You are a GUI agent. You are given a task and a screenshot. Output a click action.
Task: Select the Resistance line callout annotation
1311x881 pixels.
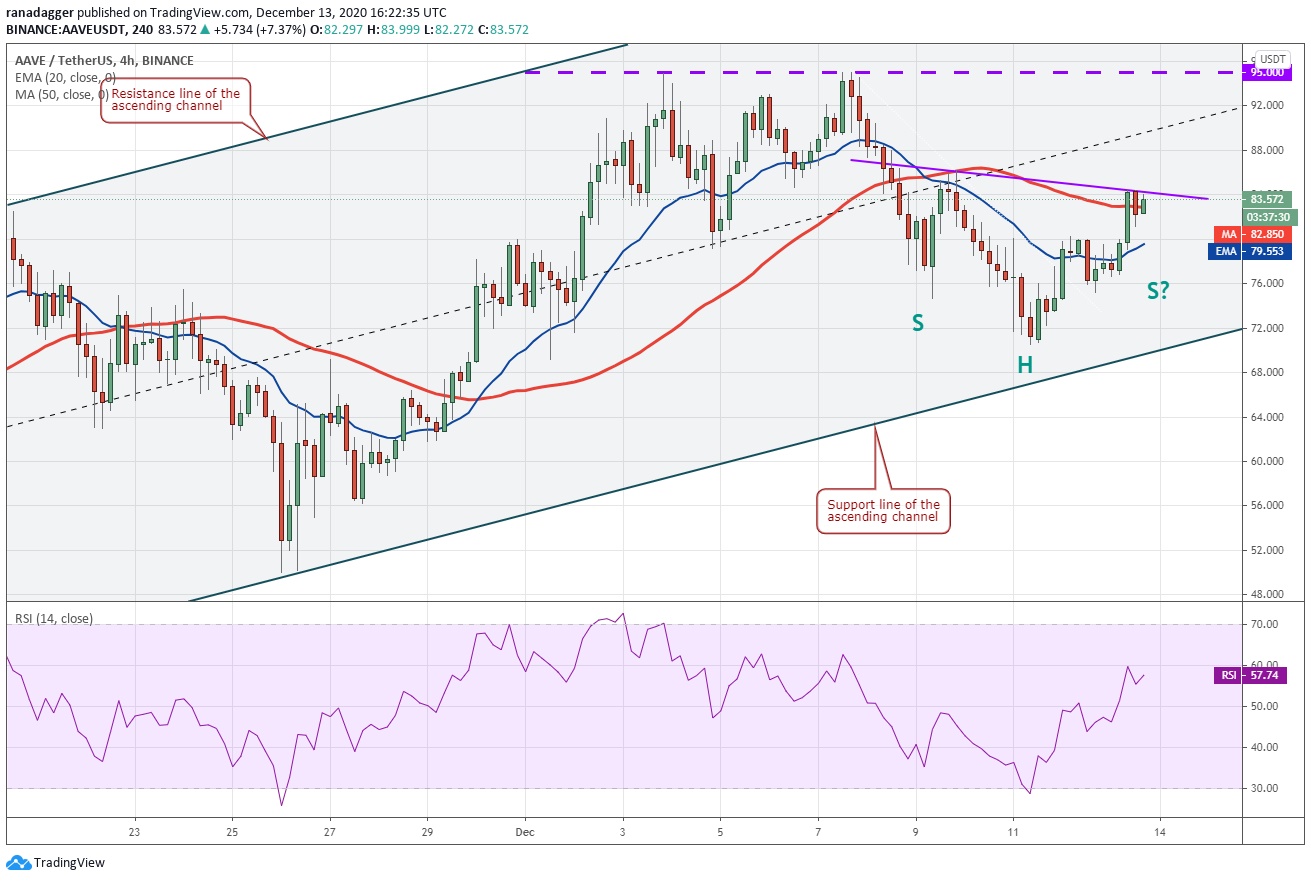(175, 101)
